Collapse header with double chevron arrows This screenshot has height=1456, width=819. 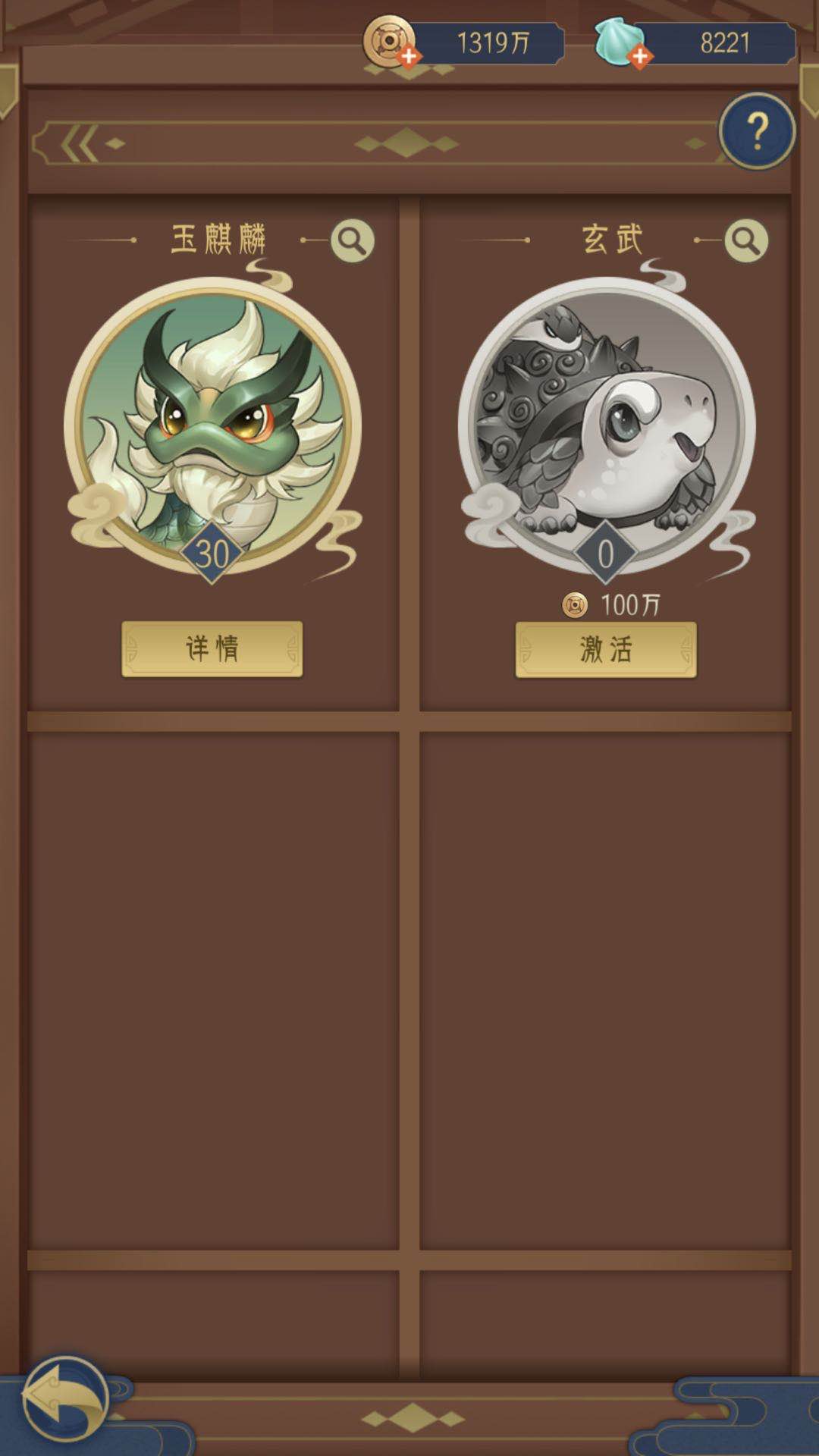(80, 143)
